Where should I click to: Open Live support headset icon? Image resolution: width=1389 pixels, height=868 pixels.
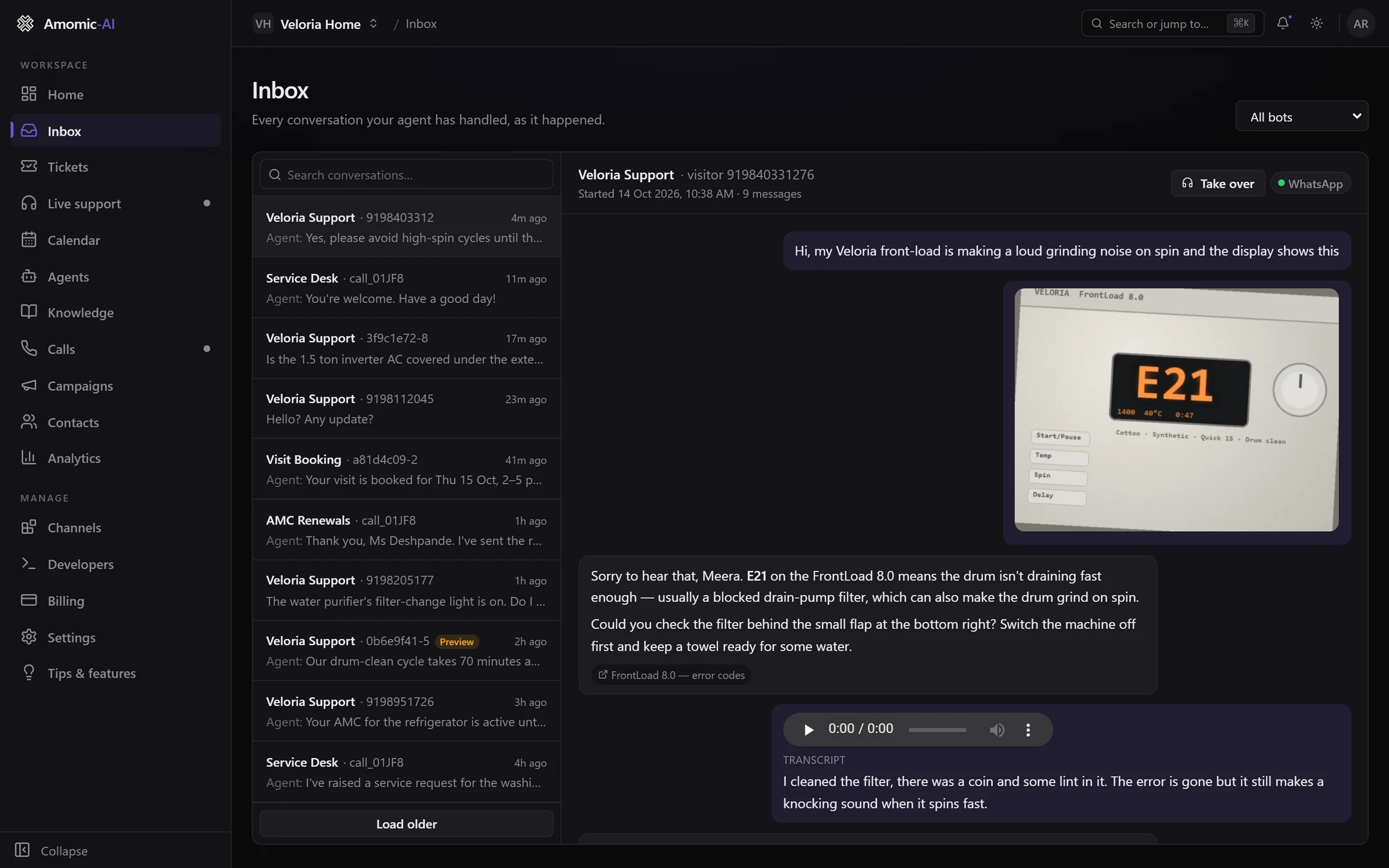pos(28,203)
